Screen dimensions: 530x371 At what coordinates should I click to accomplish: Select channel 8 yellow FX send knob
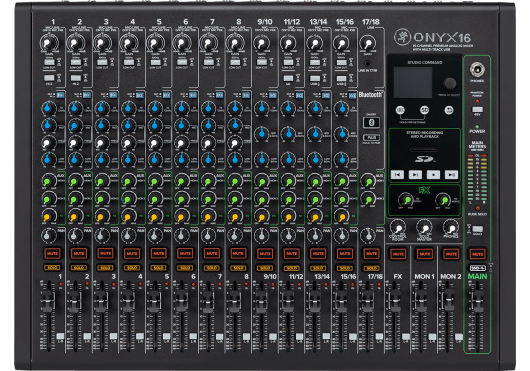click(x=235, y=216)
